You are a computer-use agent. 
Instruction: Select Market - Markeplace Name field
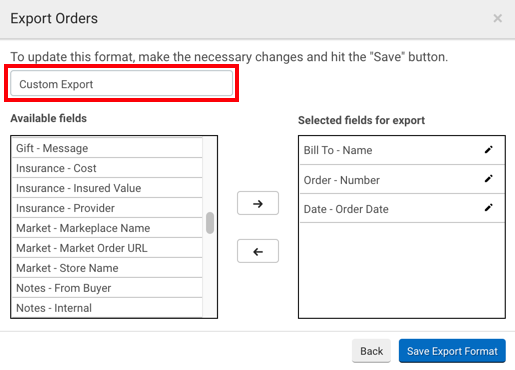(107, 228)
